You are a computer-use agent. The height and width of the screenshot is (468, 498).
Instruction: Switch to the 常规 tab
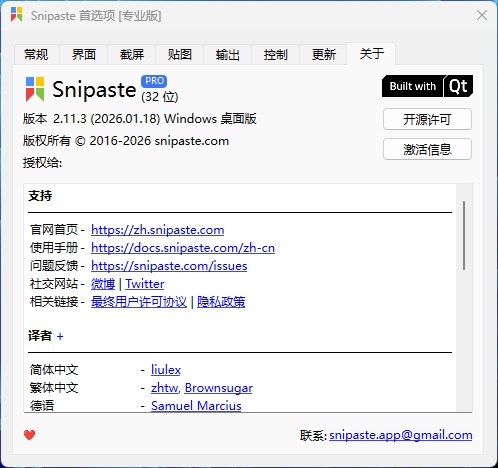(x=36, y=54)
